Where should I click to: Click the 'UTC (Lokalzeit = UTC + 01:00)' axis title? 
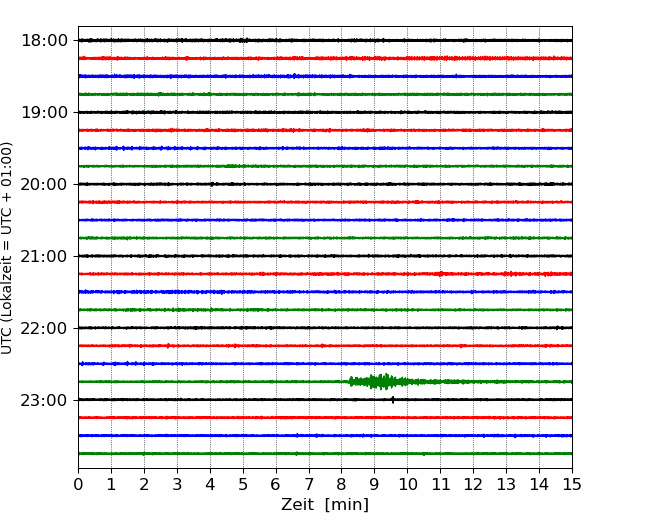click(x=7, y=248)
